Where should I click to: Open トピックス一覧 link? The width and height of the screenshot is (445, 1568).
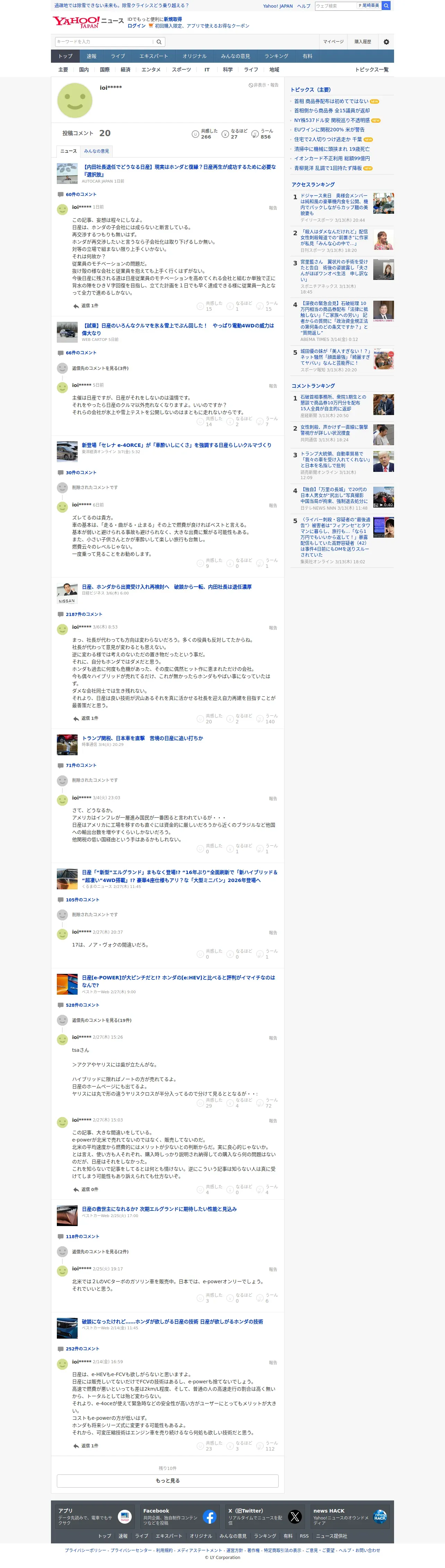click(x=371, y=69)
